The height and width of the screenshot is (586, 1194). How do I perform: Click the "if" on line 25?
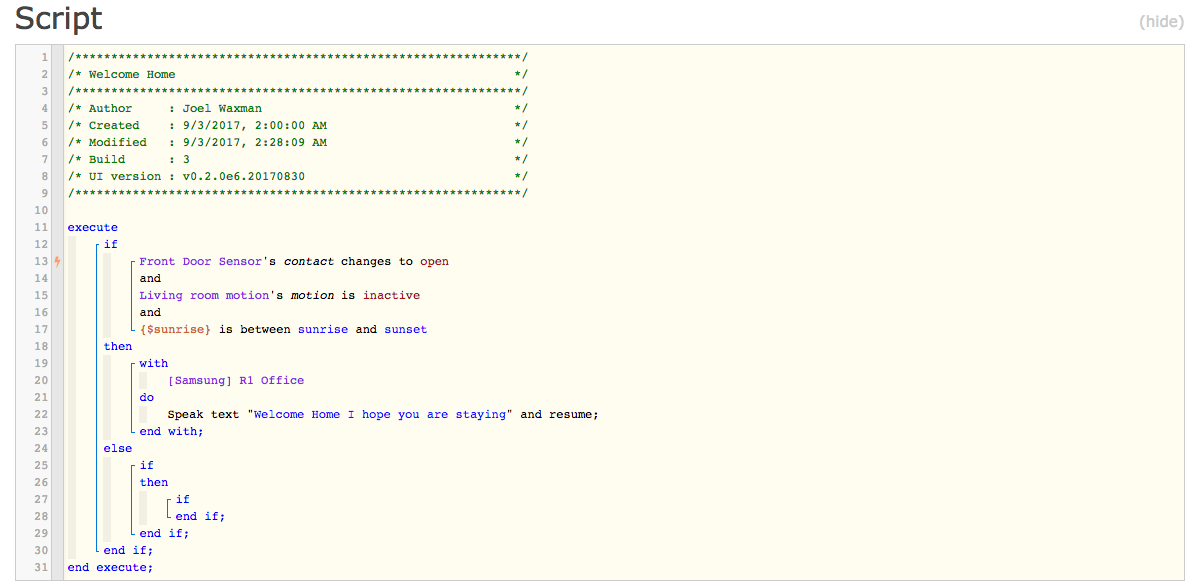[146, 465]
